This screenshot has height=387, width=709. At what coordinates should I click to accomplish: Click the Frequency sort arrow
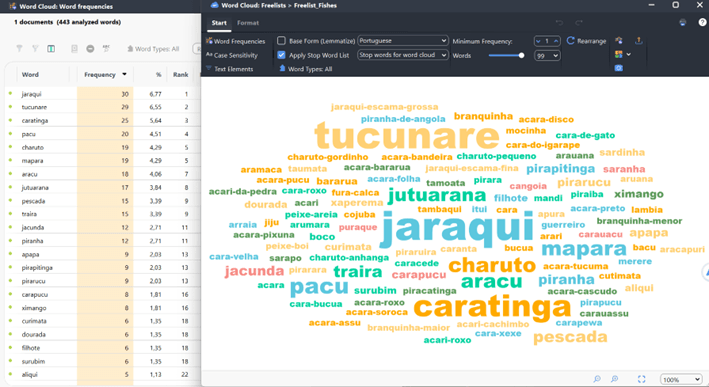click(x=124, y=75)
